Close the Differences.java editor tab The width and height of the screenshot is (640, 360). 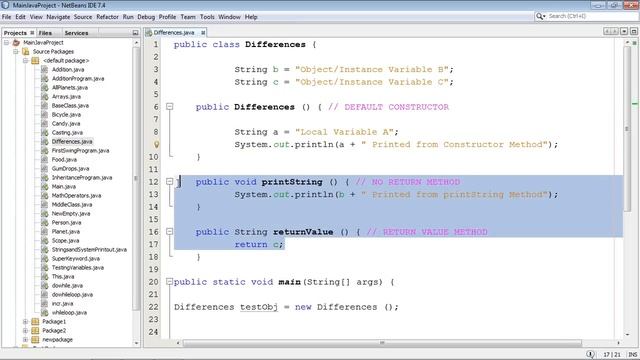tap(203, 32)
